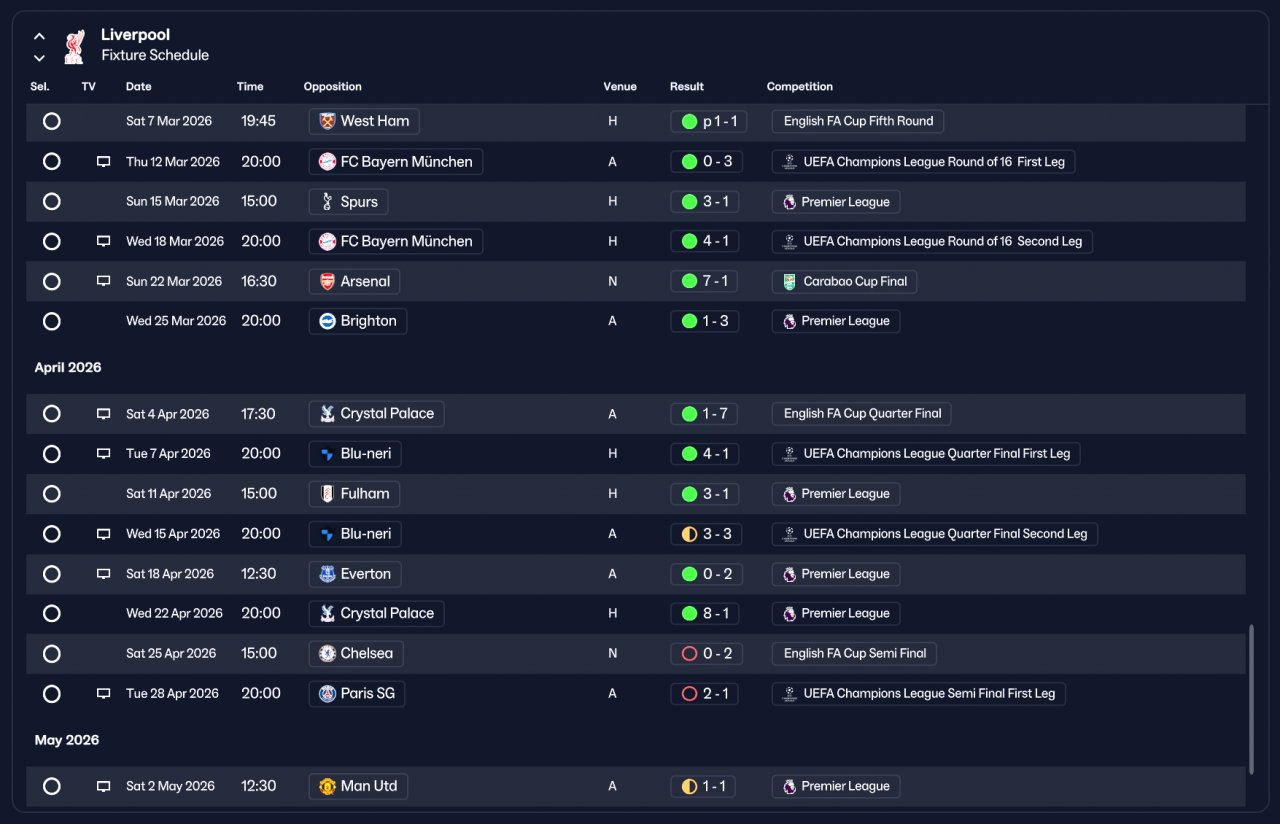
Task: Select the West Ham fixture radio button
Action: tap(52, 121)
